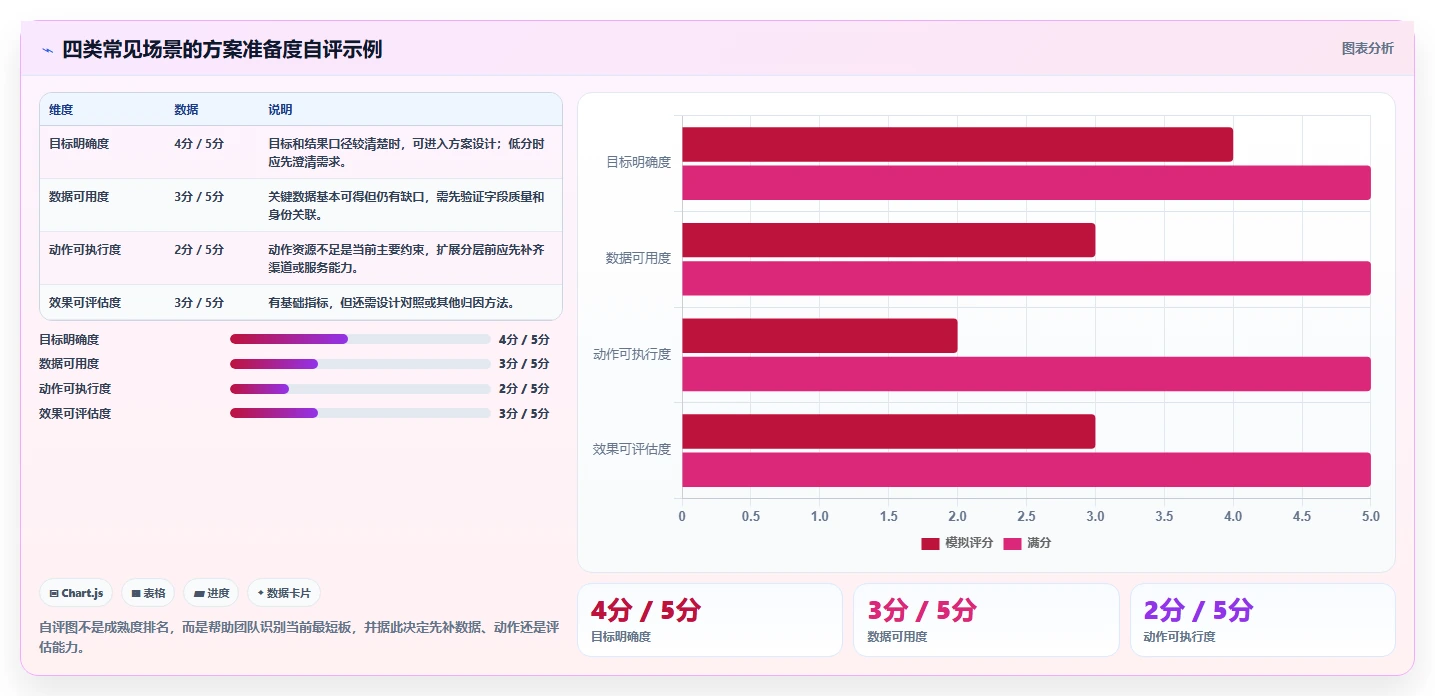Open the 3分 / 5分 数据可用度 data card

[x=986, y=620]
